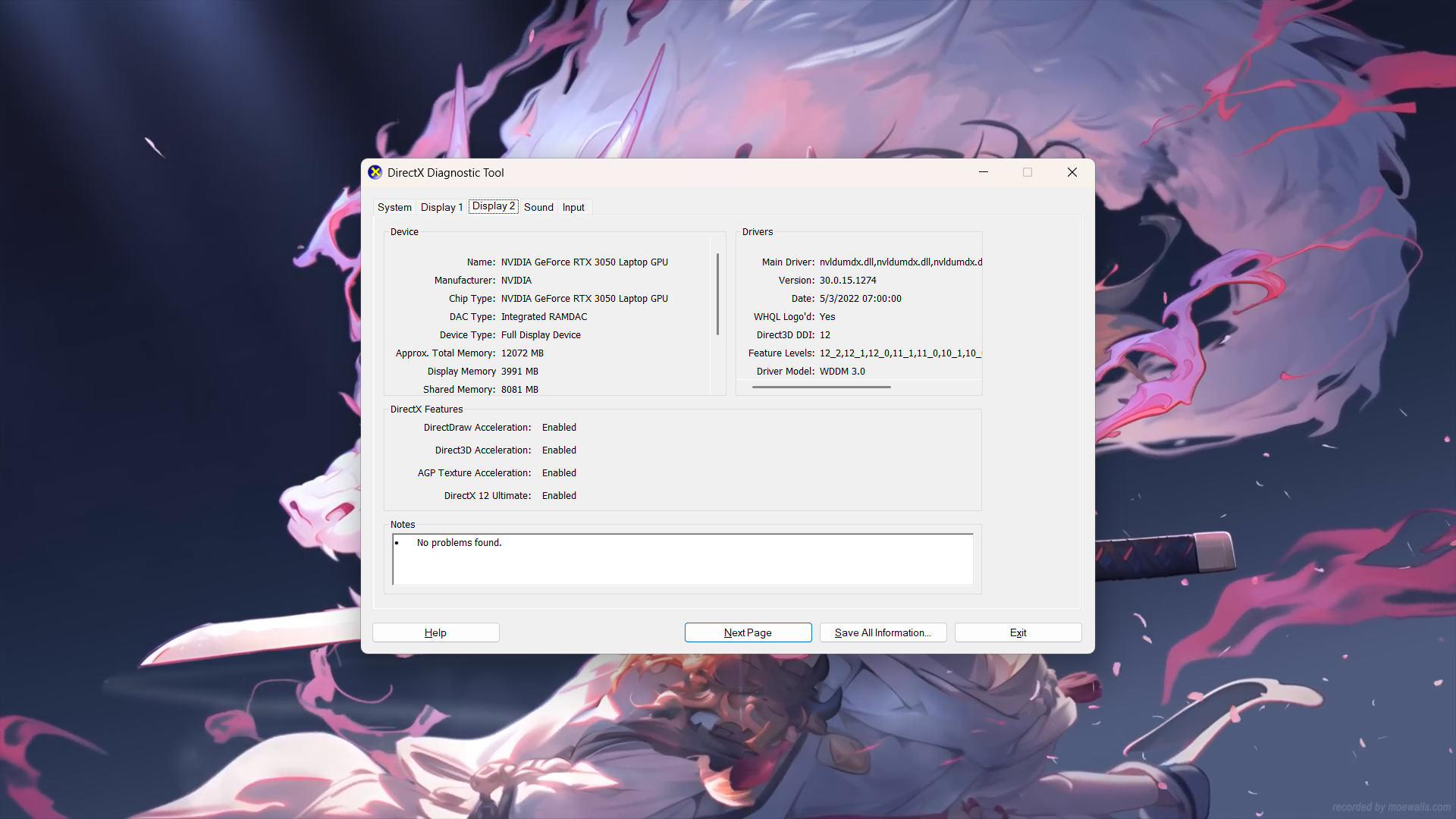Image resolution: width=1456 pixels, height=819 pixels.
Task: Click the DirectX 12 Ultimate label
Action: (x=488, y=496)
